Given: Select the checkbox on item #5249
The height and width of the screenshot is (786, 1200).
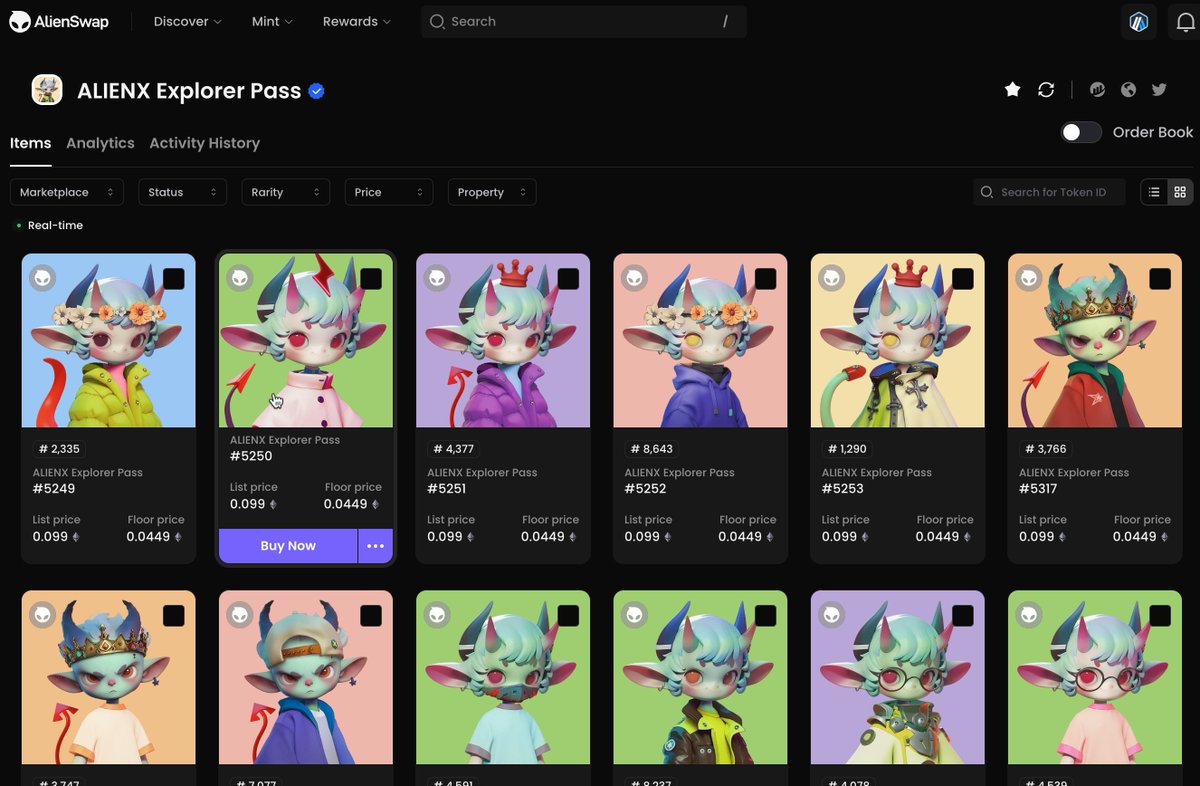Looking at the screenshot, I should (173, 279).
